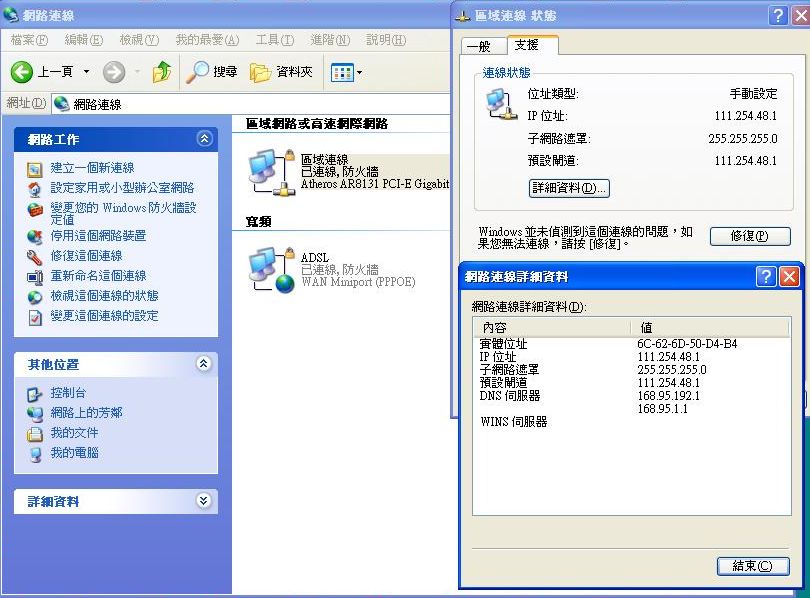Image resolution: width=810 pixels, height=598 pixels.
Task: Click the 結束(C) button
Action: point(753,566)
